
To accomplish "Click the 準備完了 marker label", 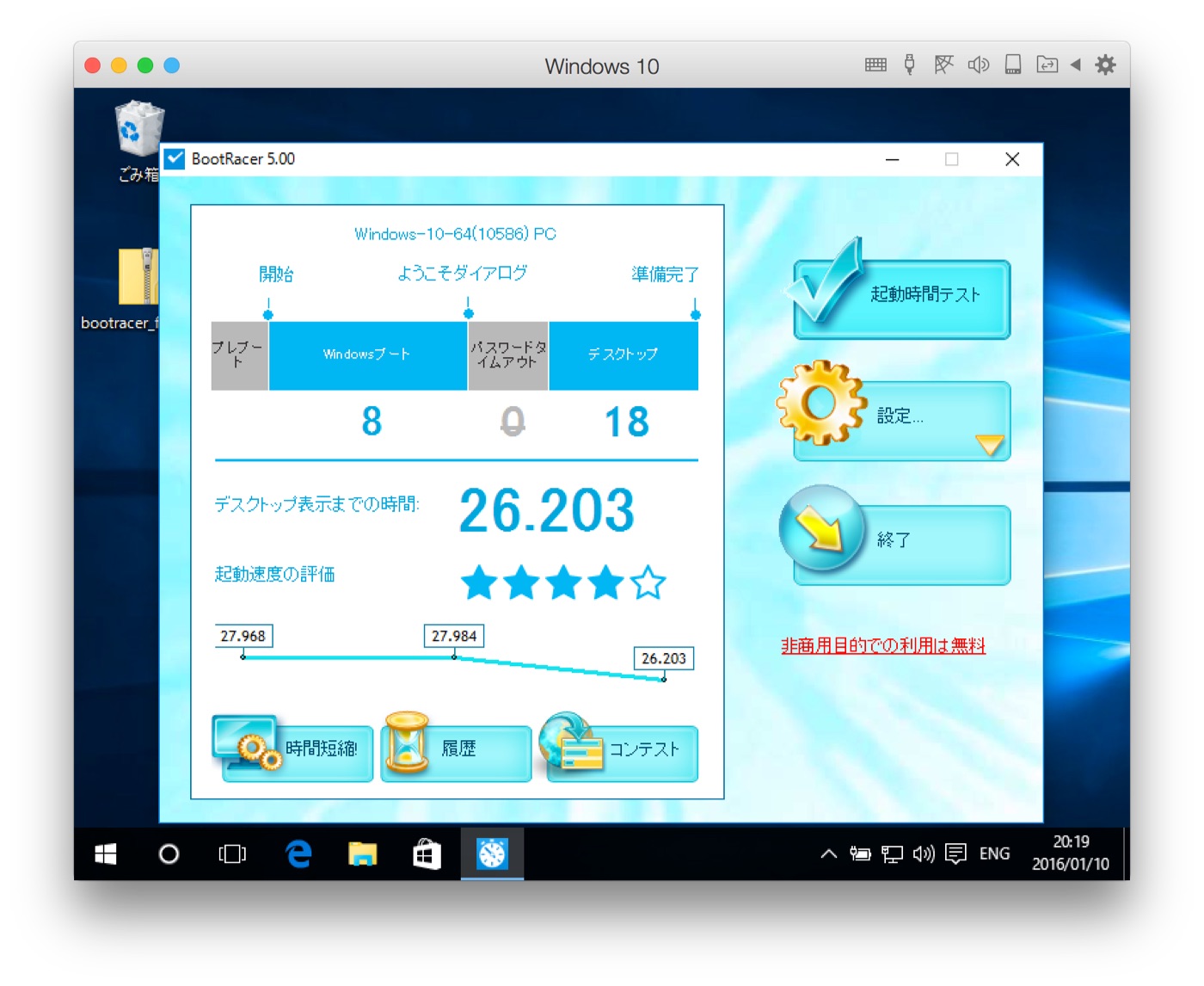I will coord(665,274).
